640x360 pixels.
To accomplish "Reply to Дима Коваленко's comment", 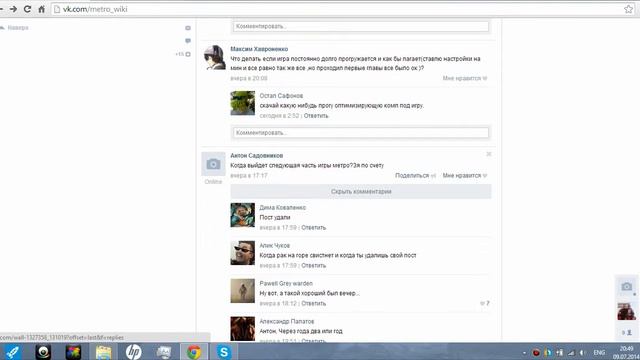I will point(313,227).
